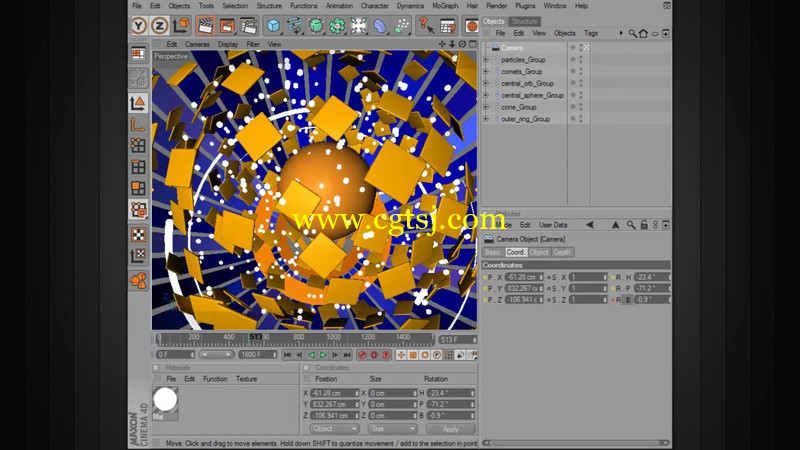The image size is (800, 450).
Task: Click the home icon in Objects manager
Action: pyautogui.click(x=644, y=33)
